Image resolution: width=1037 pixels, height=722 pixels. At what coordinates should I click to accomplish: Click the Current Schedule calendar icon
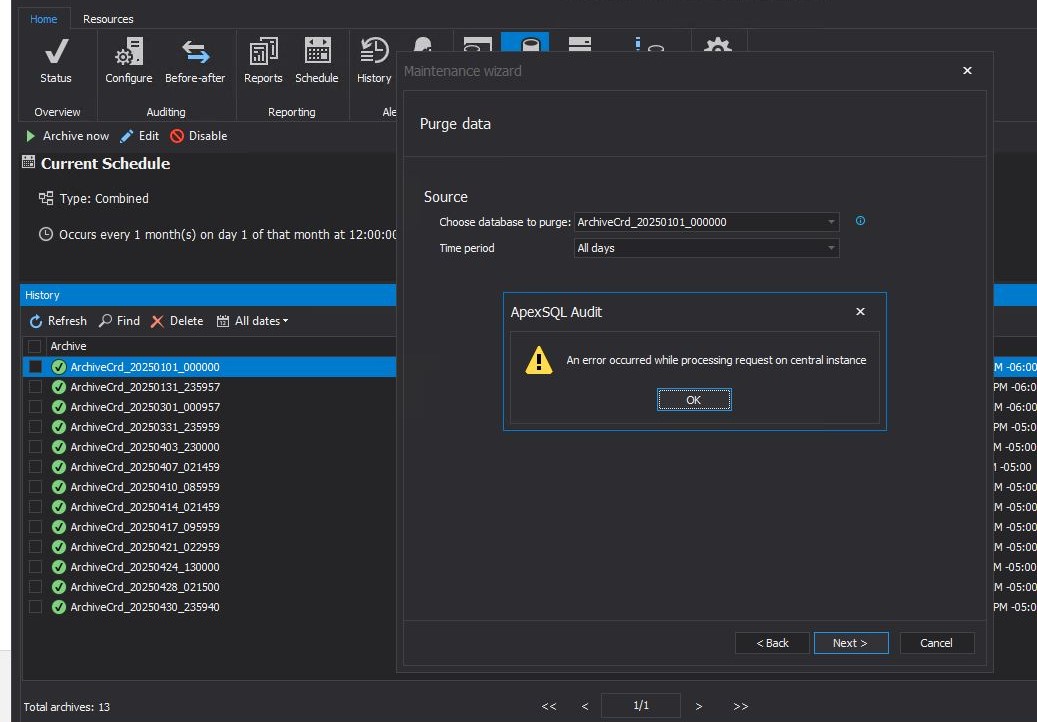[x=28, y=162]
